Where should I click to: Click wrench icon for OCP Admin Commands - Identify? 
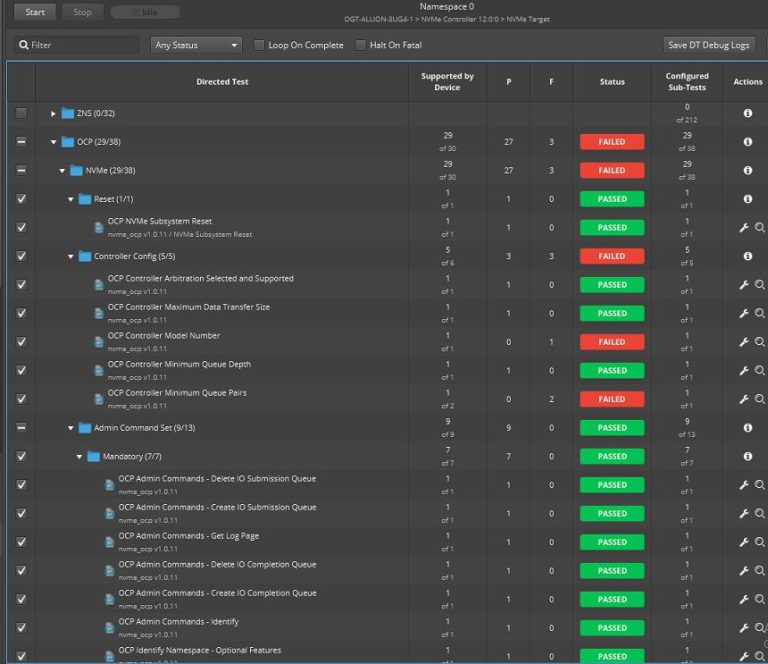[x=743, y=628]
